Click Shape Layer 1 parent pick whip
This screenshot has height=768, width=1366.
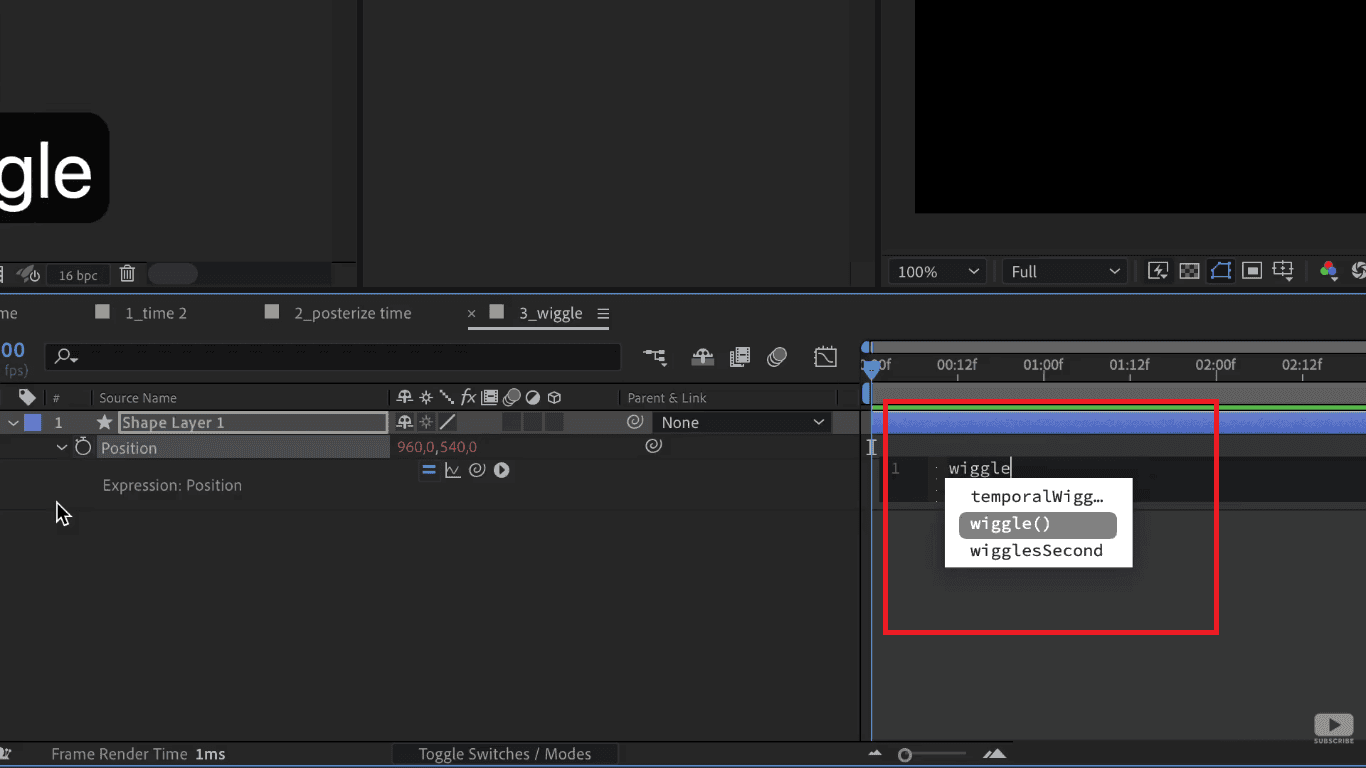634,422
